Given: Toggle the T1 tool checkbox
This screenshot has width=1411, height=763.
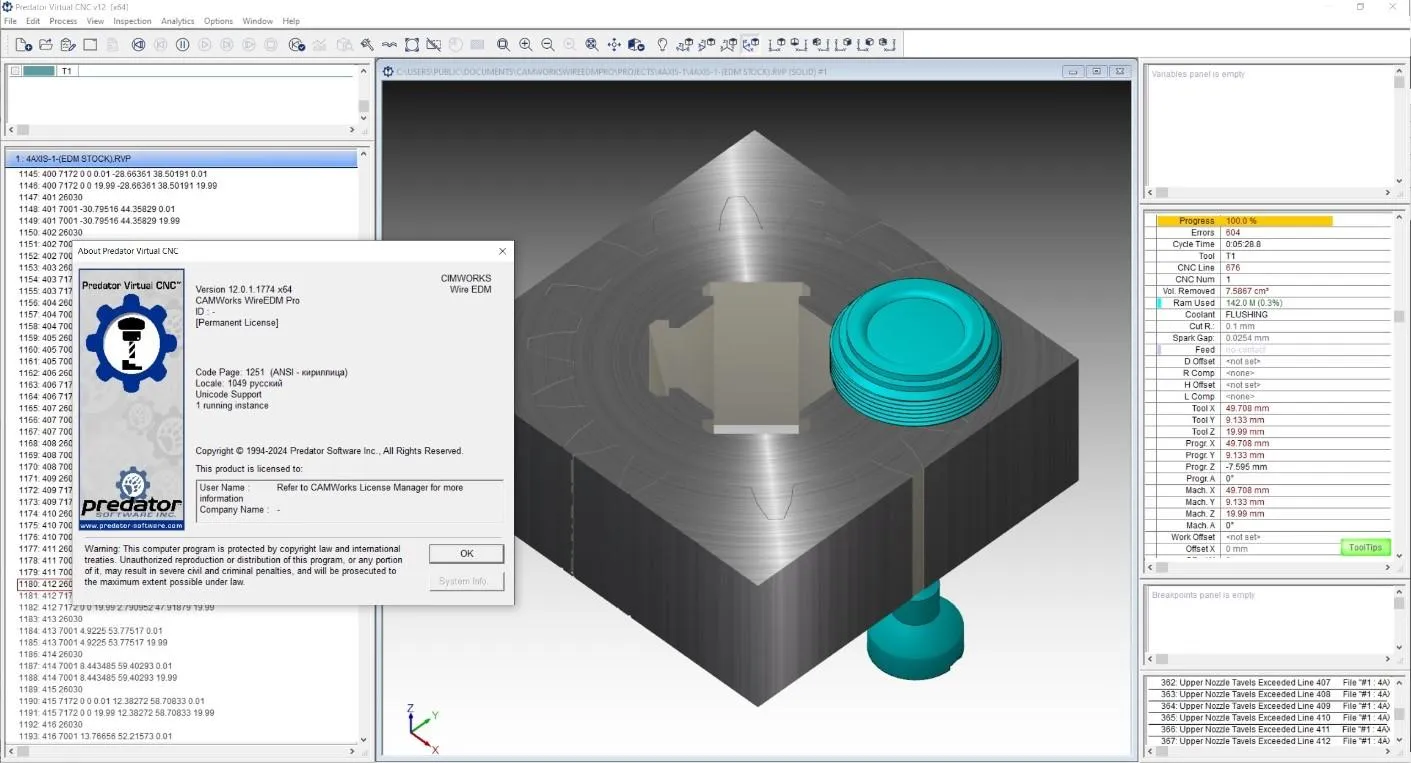Looking at the screenshot, I should coord(15,71).
